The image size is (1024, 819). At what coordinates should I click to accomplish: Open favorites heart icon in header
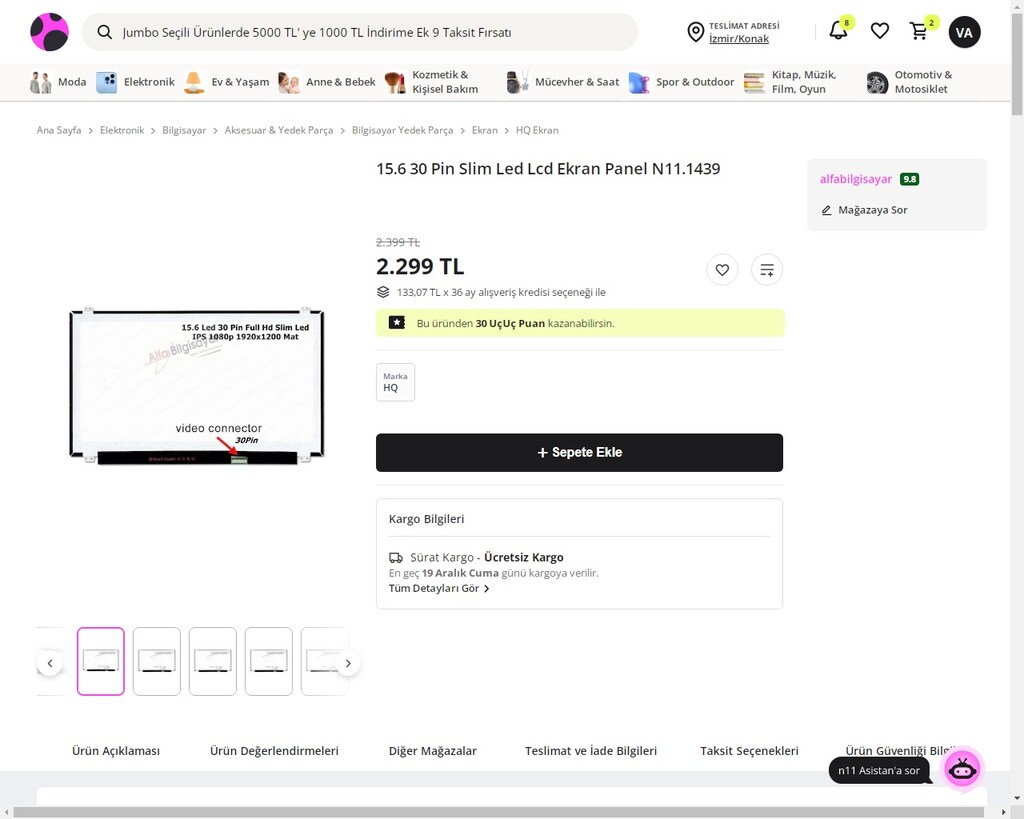[880, 31]
